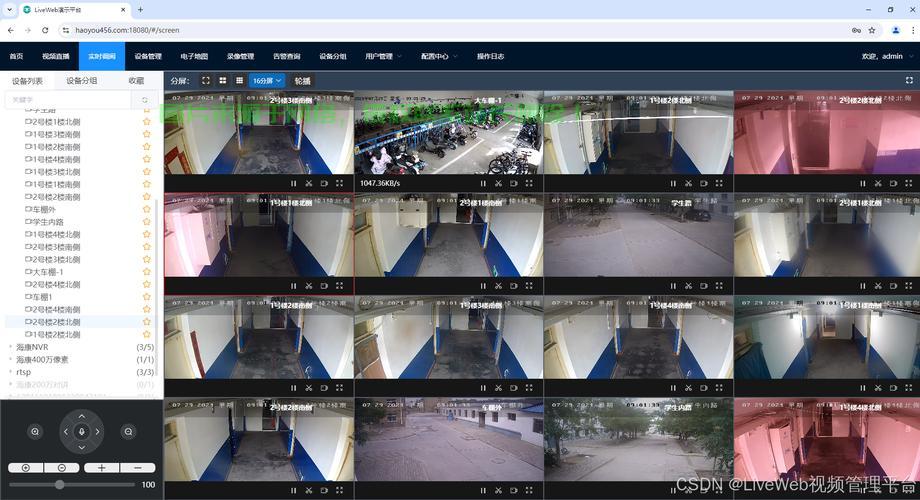920x500 pixels.
Task: Favorite the 2号楼1楼北侧 camera star
Action: 147,121
